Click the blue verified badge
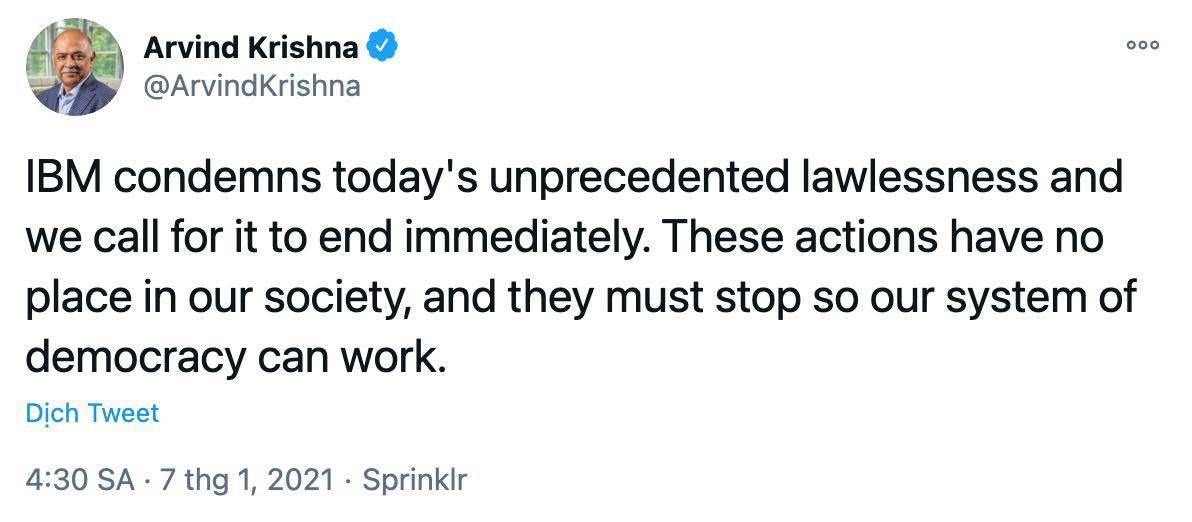The image size is (1192, 522). point(383,46)
